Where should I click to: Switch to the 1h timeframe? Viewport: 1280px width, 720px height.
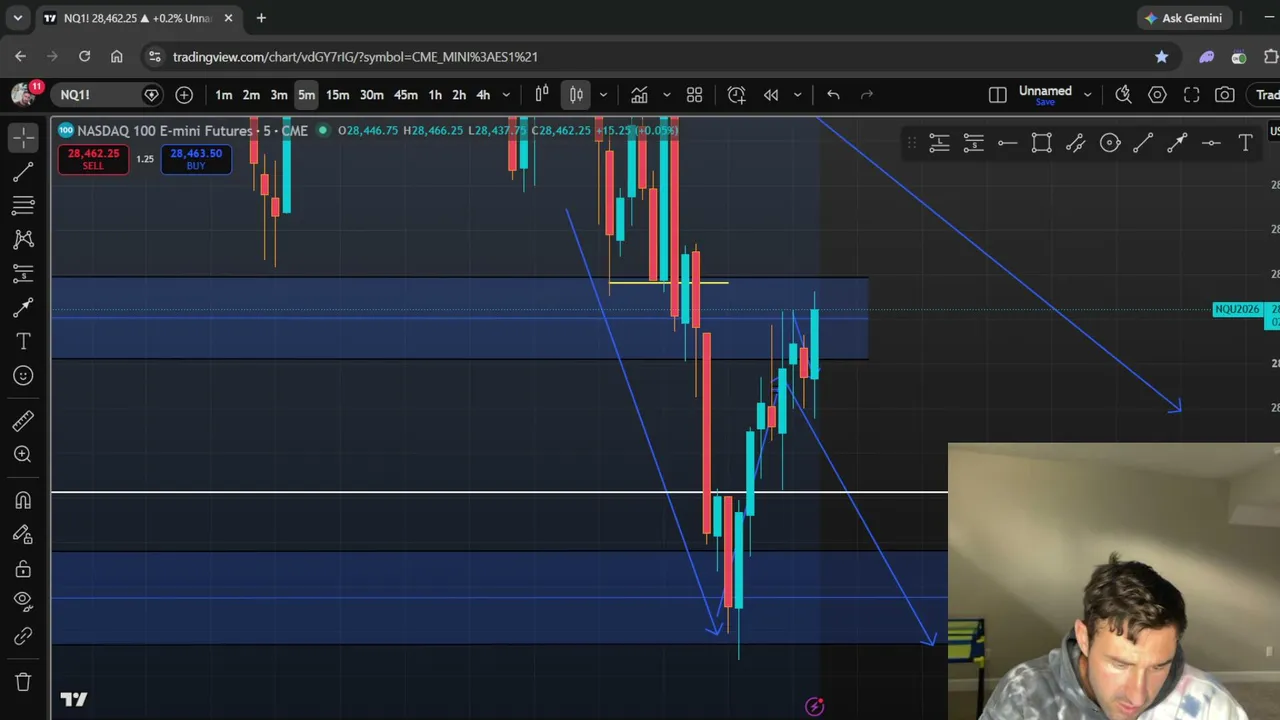click(435, 95)
